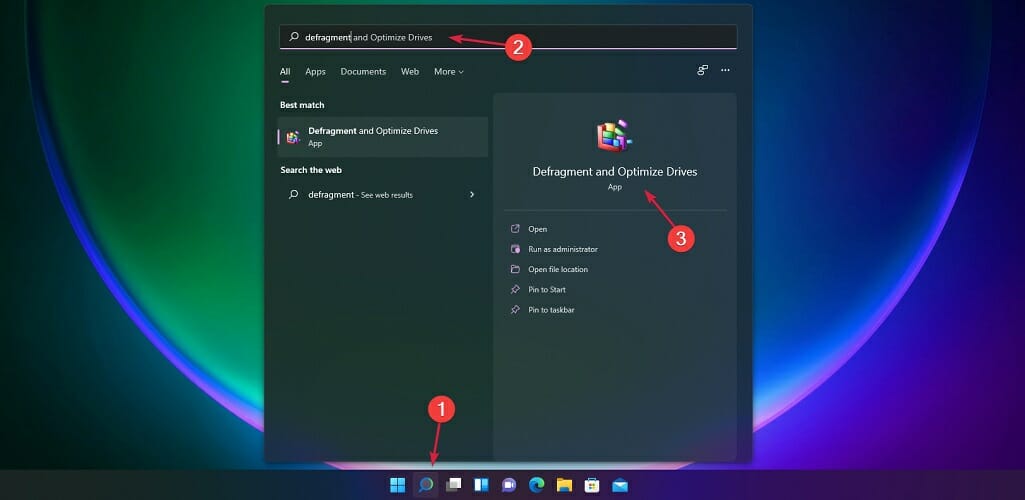The width and height of the screenshot is (1025, 500).
Task: Choose Run as administrator
Action: pos(563,249)
